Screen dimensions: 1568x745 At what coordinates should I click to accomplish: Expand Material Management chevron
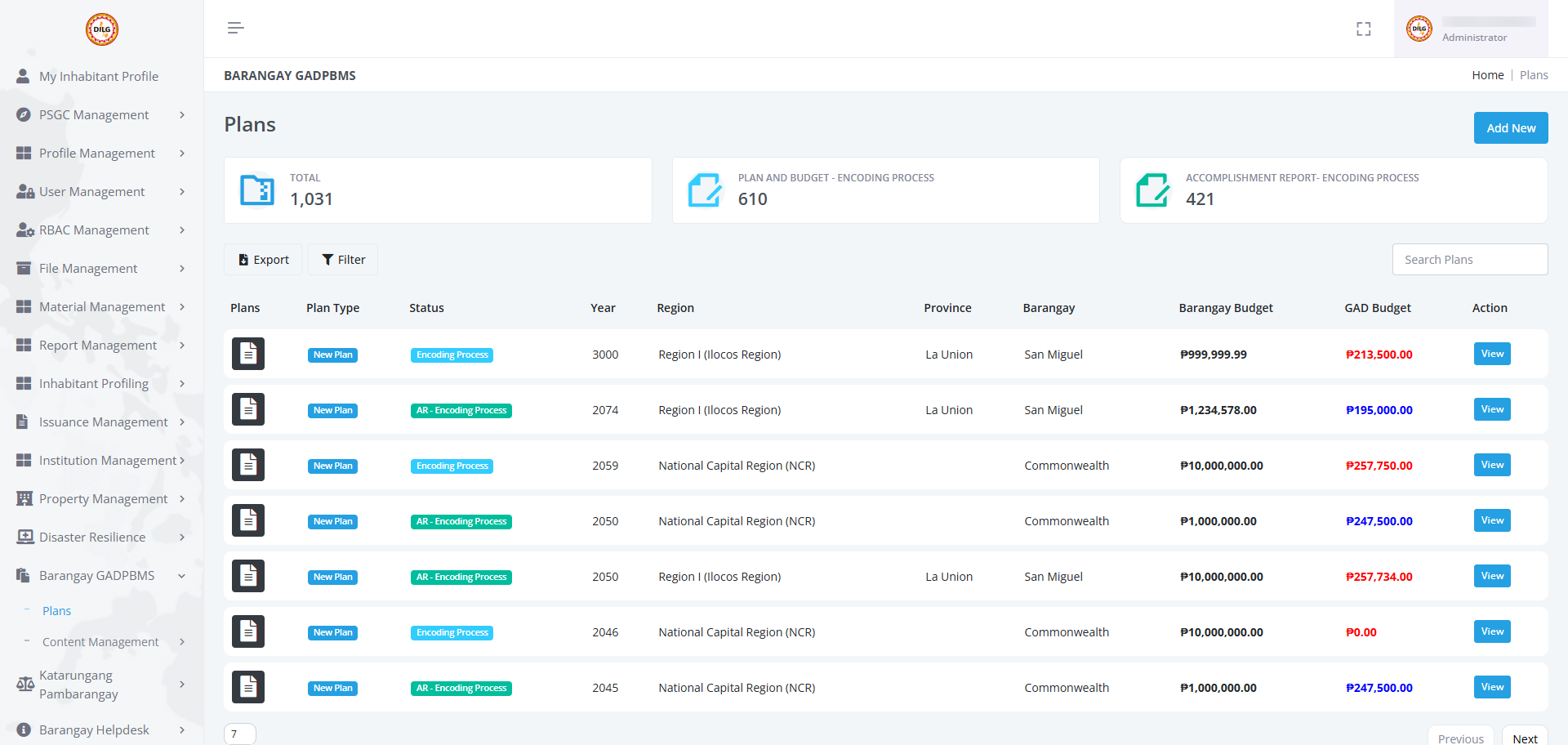[x=182, y=307]
